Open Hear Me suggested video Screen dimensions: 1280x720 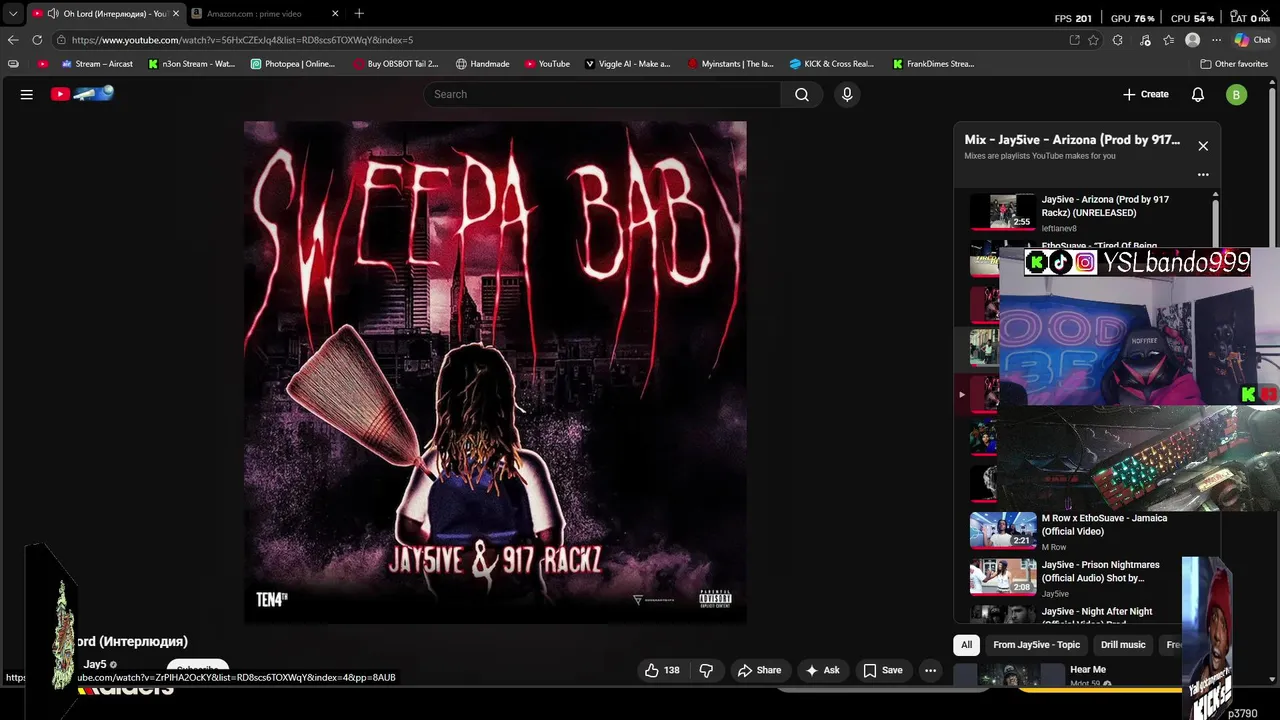click(x=1087, y=670)
